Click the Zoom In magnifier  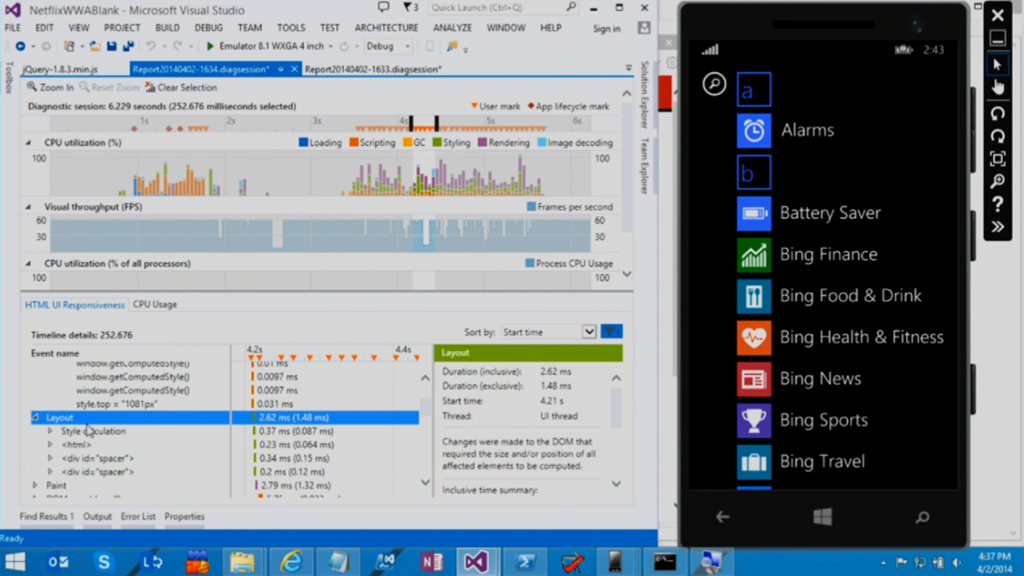coord(50,87)
